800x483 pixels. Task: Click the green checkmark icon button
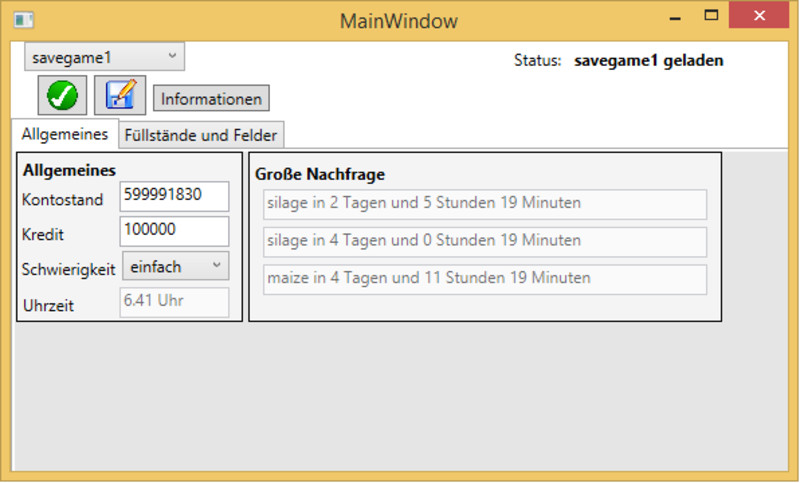(x=62, y=95)
